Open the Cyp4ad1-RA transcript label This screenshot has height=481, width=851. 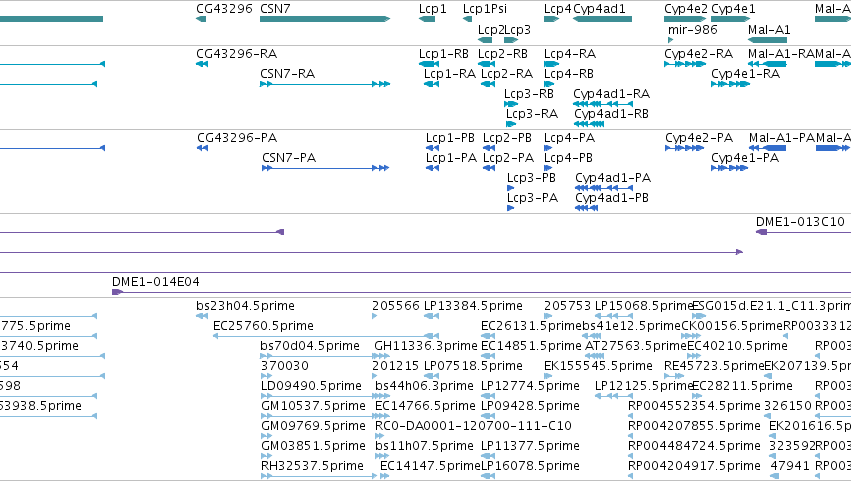click(x=612, y=94)
